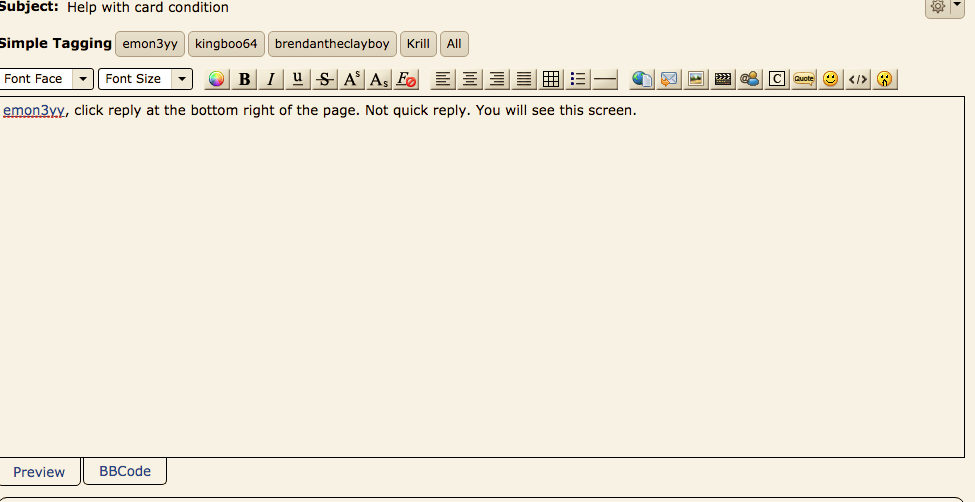This screenshot has height=502, width=975.
Task: Insert a bulleted list
Action: coord(578,79)
